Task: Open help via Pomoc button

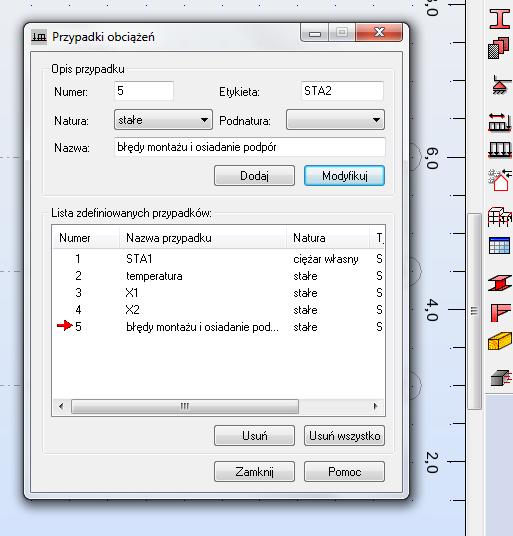Action: [x=344, y=472]
